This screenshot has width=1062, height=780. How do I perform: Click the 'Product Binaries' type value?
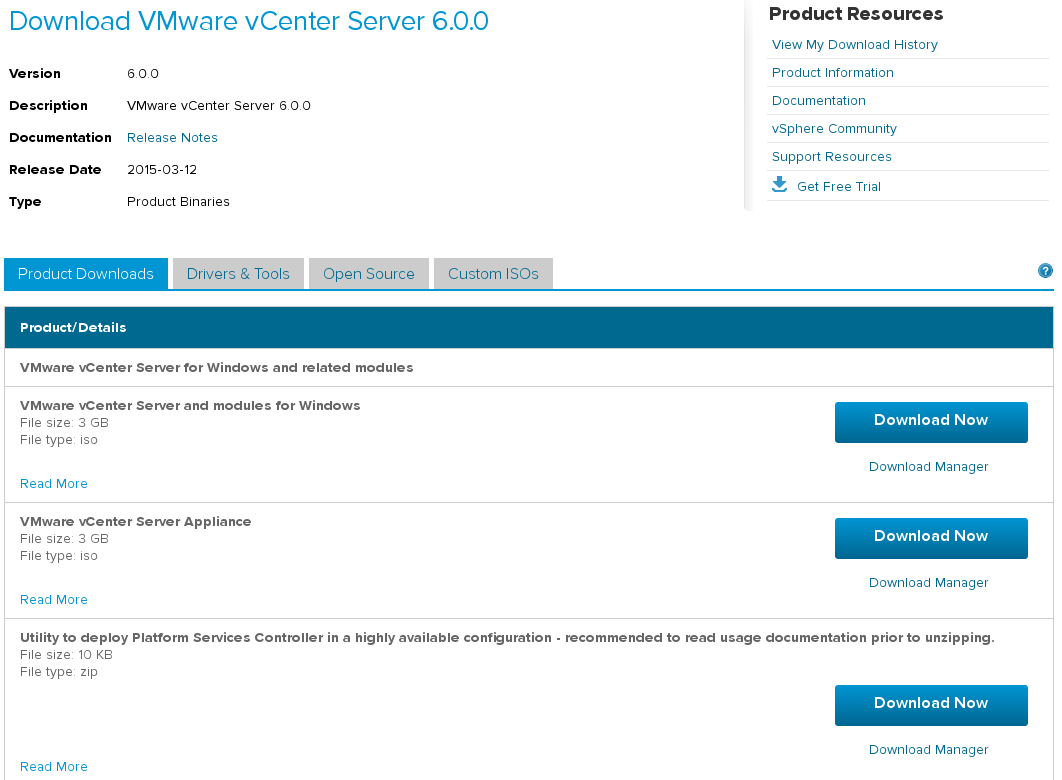(178, 202)
